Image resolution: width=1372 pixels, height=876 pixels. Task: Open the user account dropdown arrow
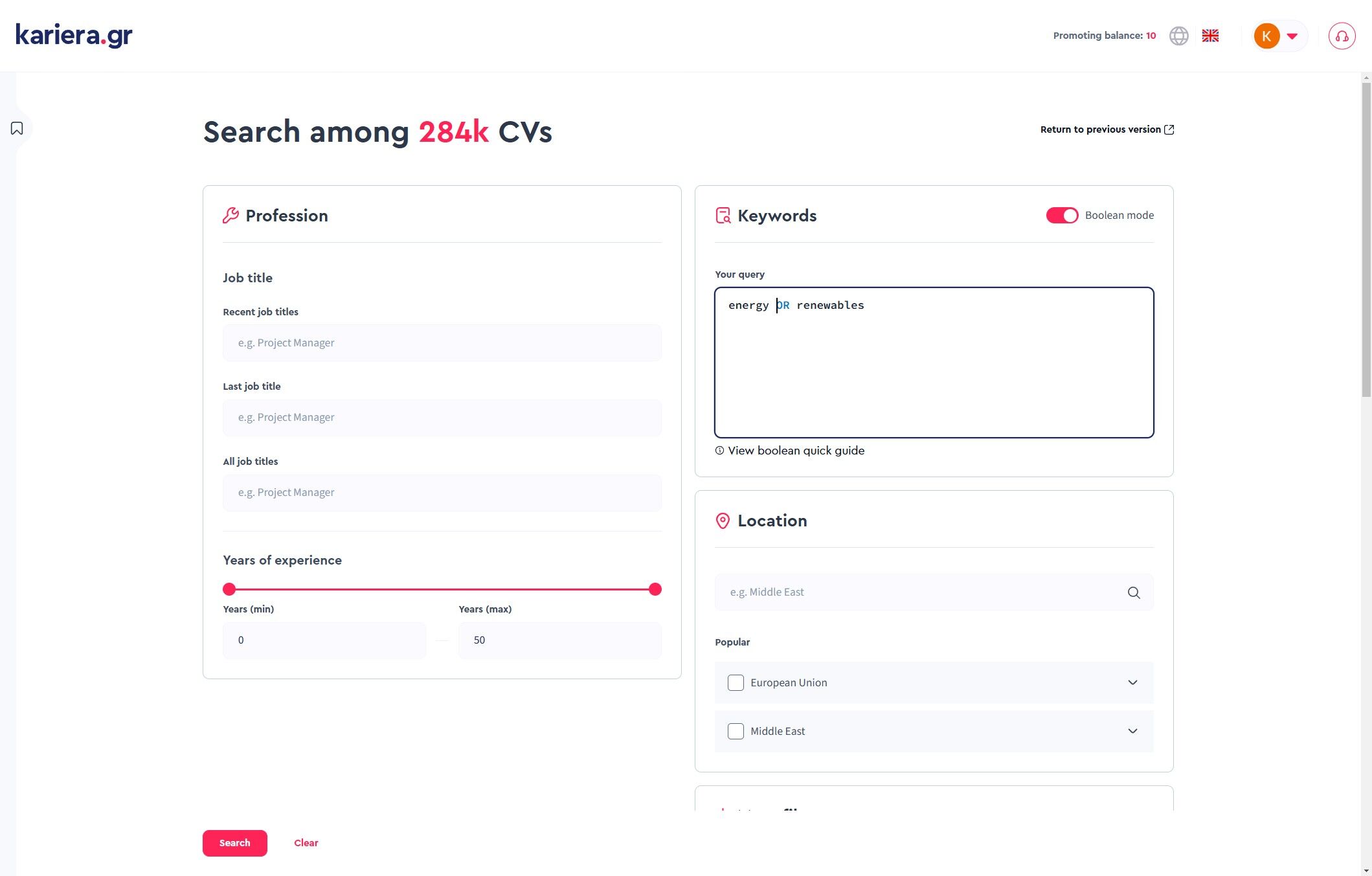[1292, 36]
